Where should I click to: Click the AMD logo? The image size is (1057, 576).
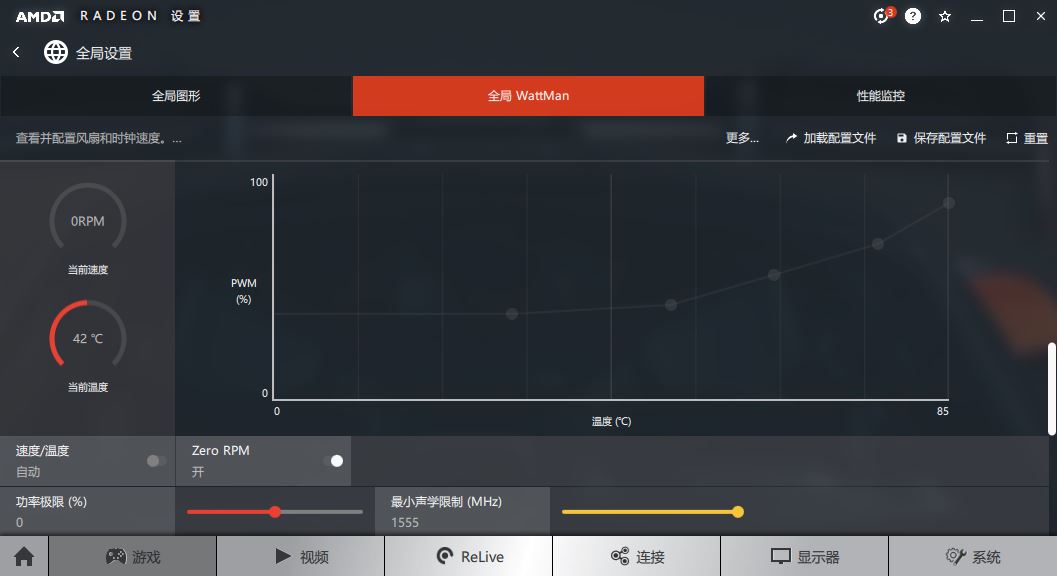pos(40,16)
